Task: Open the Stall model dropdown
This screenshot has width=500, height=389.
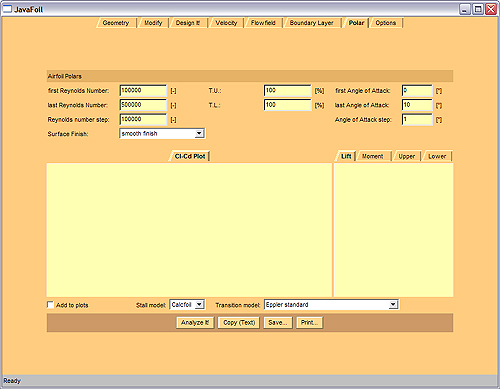Action: (187, 305)
